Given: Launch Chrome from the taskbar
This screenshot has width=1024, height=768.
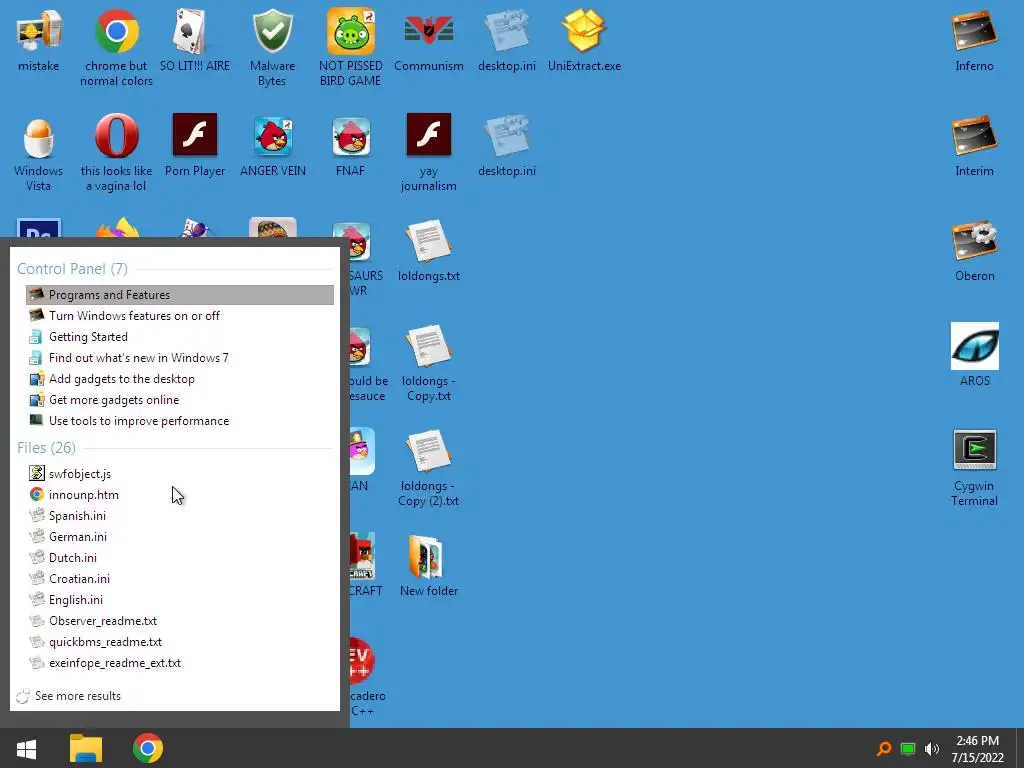Looking at the screenshot, I should pyautogui.click(x=148, y=748).
